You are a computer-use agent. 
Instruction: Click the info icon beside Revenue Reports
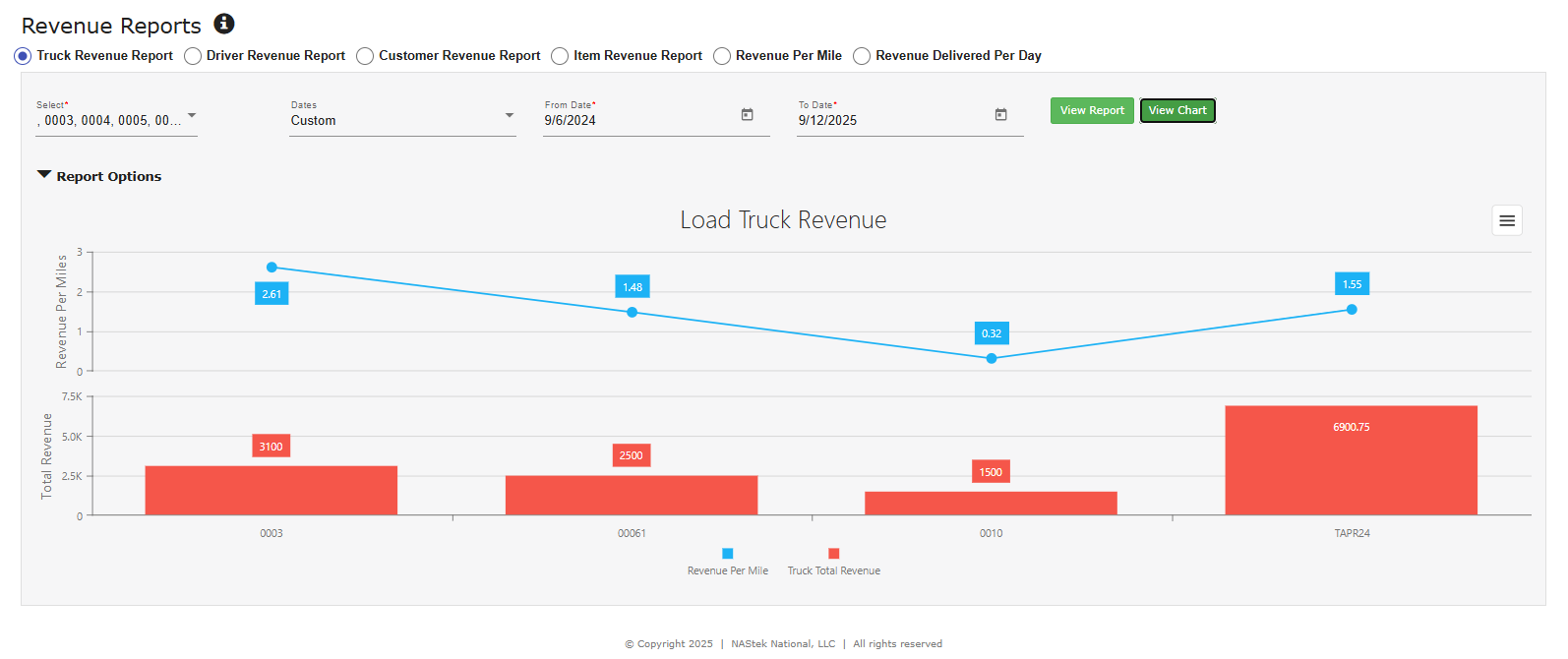(x=224, y=24)
